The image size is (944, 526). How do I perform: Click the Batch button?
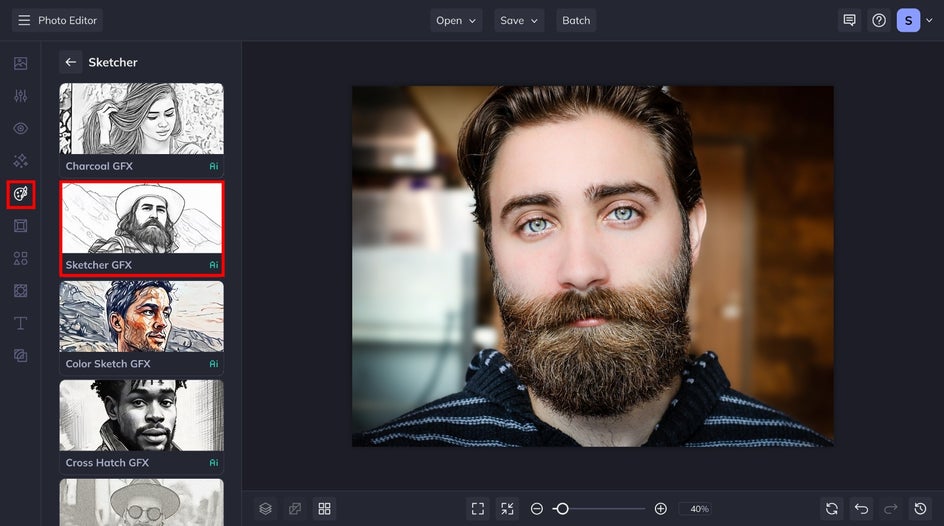click(x=576, y=20)
